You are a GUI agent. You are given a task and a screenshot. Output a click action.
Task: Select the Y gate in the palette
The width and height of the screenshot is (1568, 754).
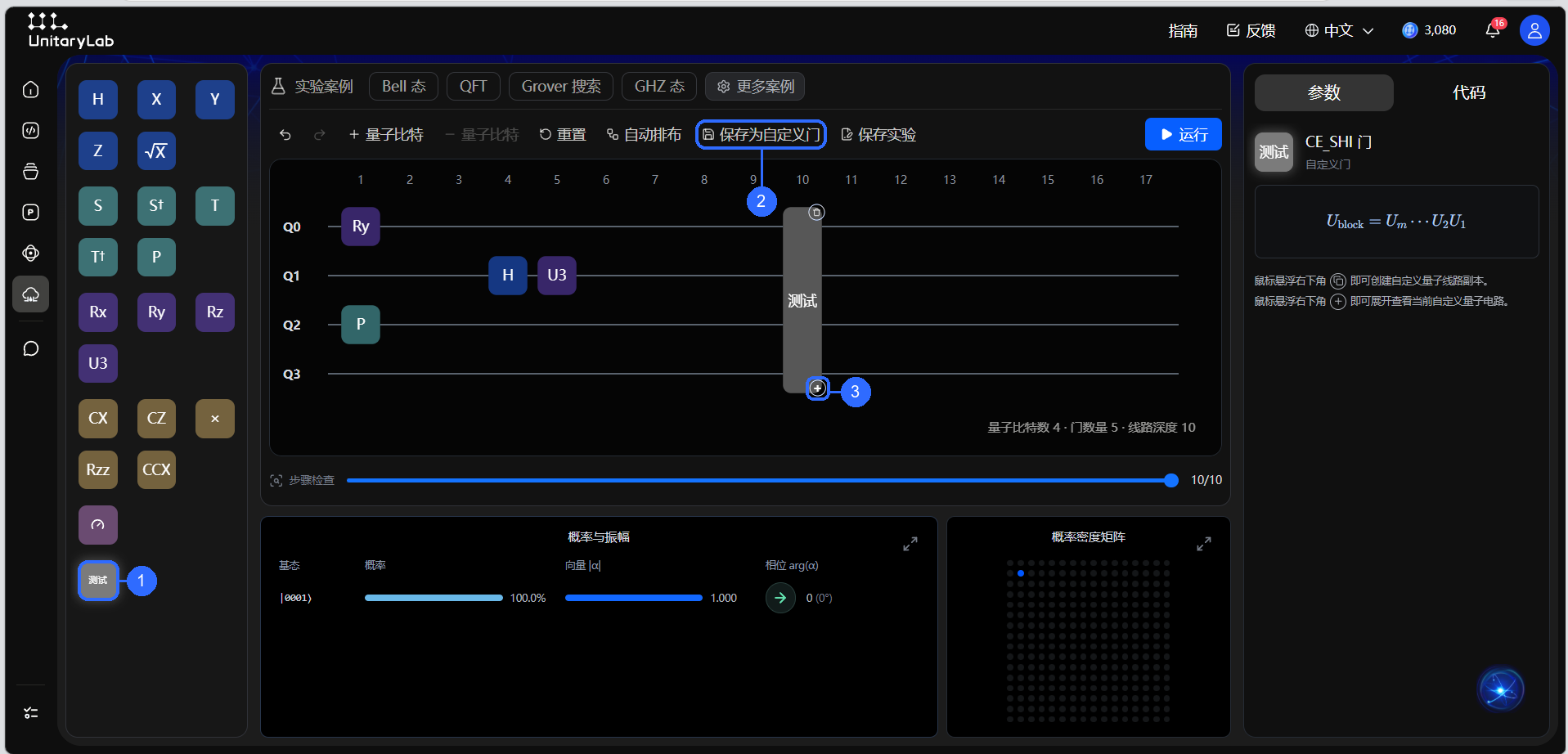click(215, 100)
